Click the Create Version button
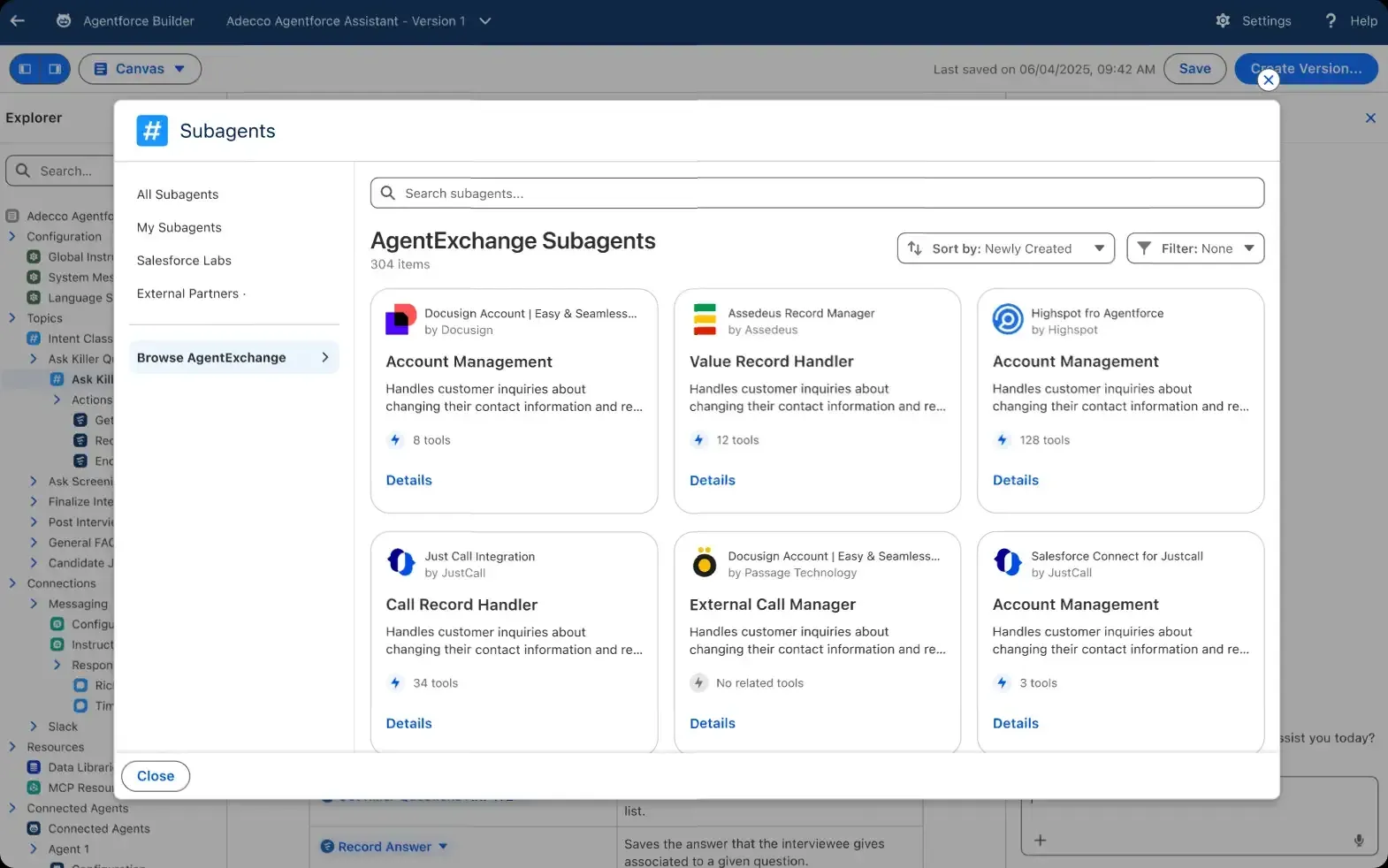Image resolution: width=1388 pixels, height=868 pixels. click(x=1306, y=69)
